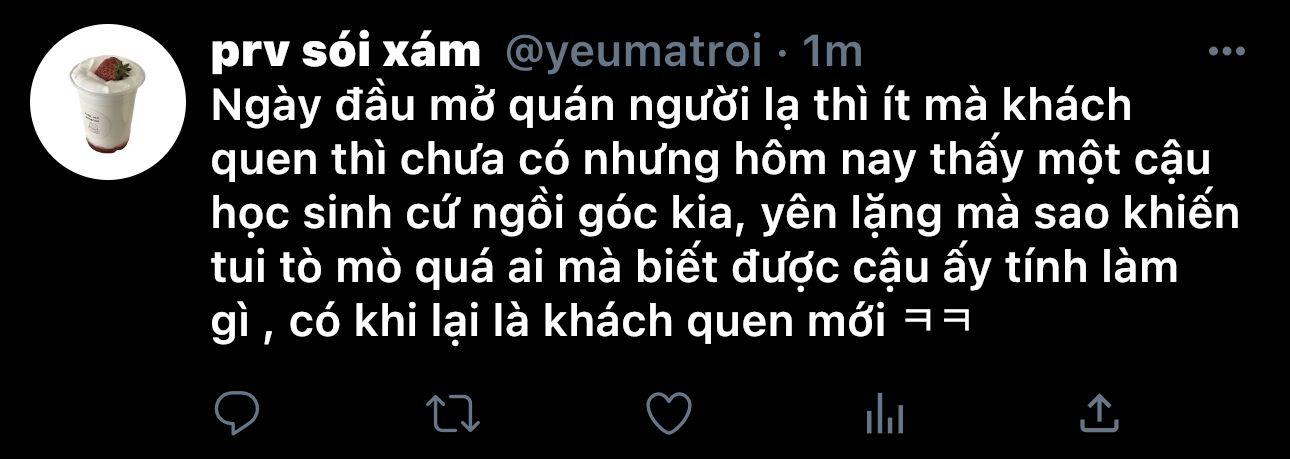The width and height of the screenshot is (1290, 459).
Task: Click the last tweet line starting with gì , có khi
Action: (x=594, y=324)
